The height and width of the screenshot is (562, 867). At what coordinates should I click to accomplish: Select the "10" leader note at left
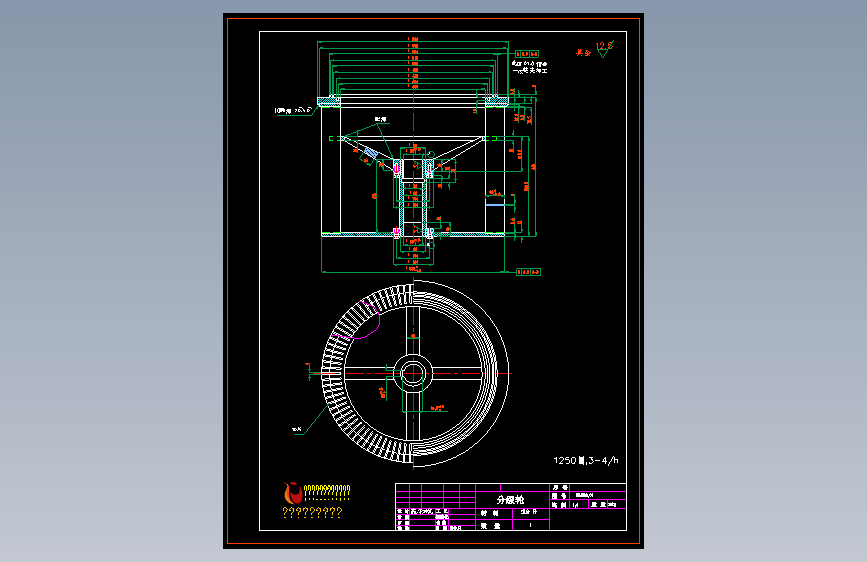click(293, 111)
